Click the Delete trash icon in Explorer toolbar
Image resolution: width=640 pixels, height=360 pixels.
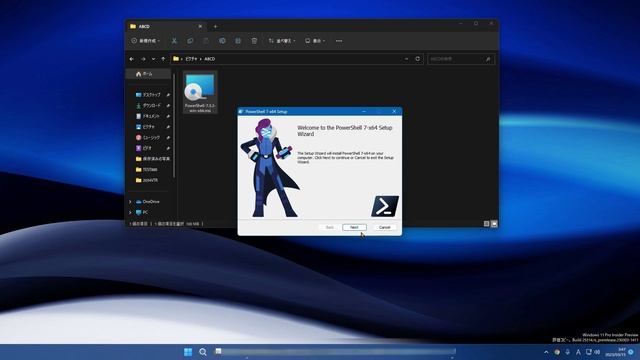click(x=254, y=41)
